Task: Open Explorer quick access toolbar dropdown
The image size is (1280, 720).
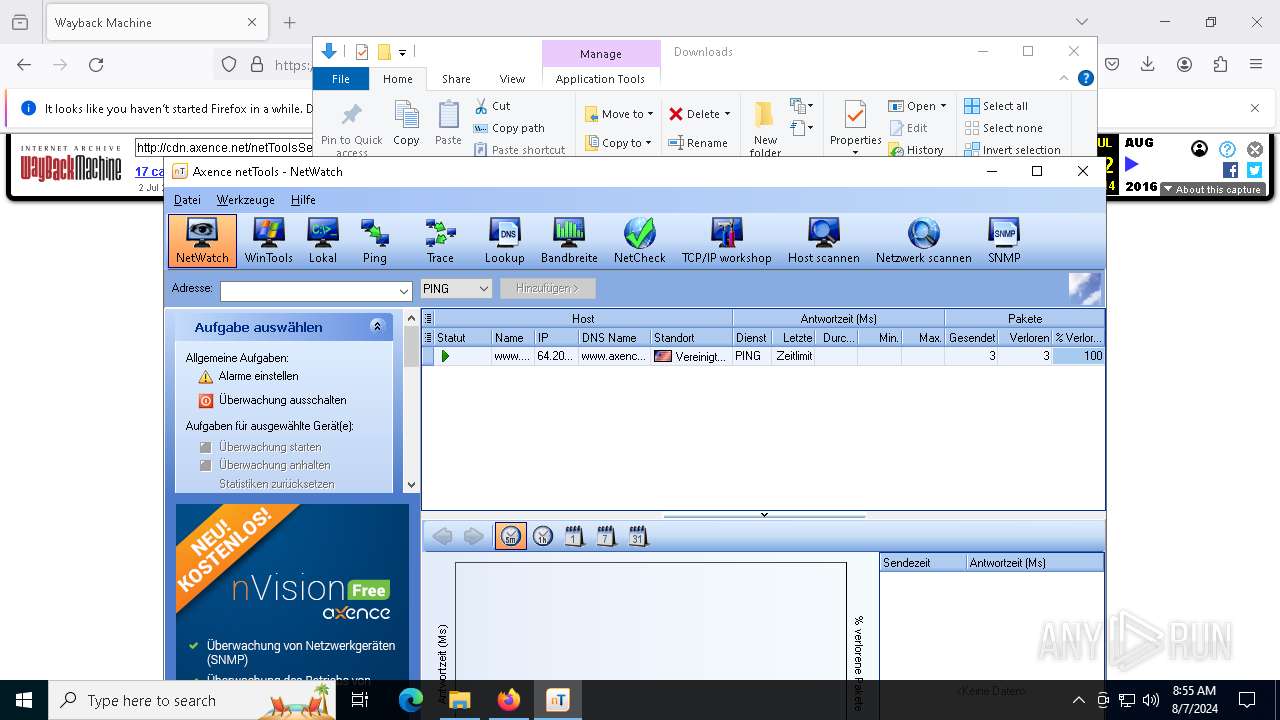Action: (x=402, y=52)
